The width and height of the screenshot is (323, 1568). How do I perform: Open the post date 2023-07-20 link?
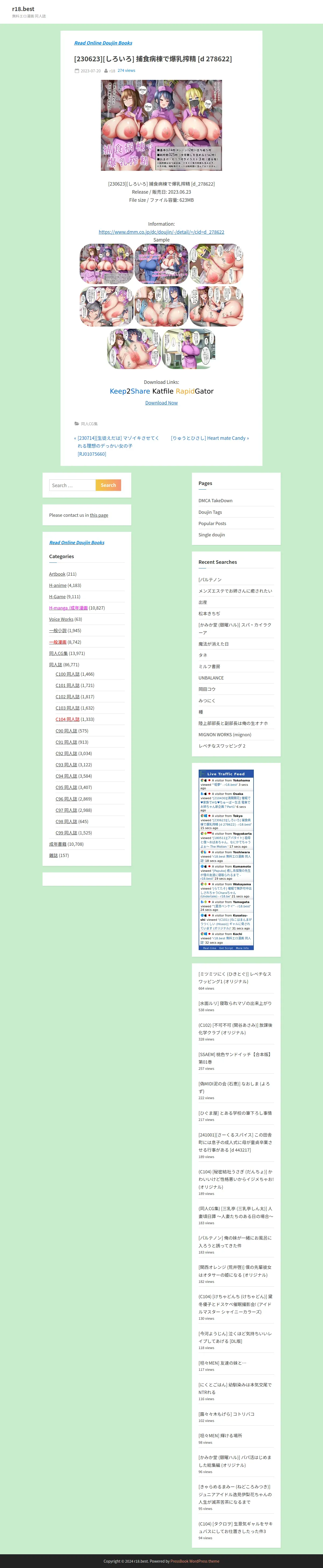[91, 70]
